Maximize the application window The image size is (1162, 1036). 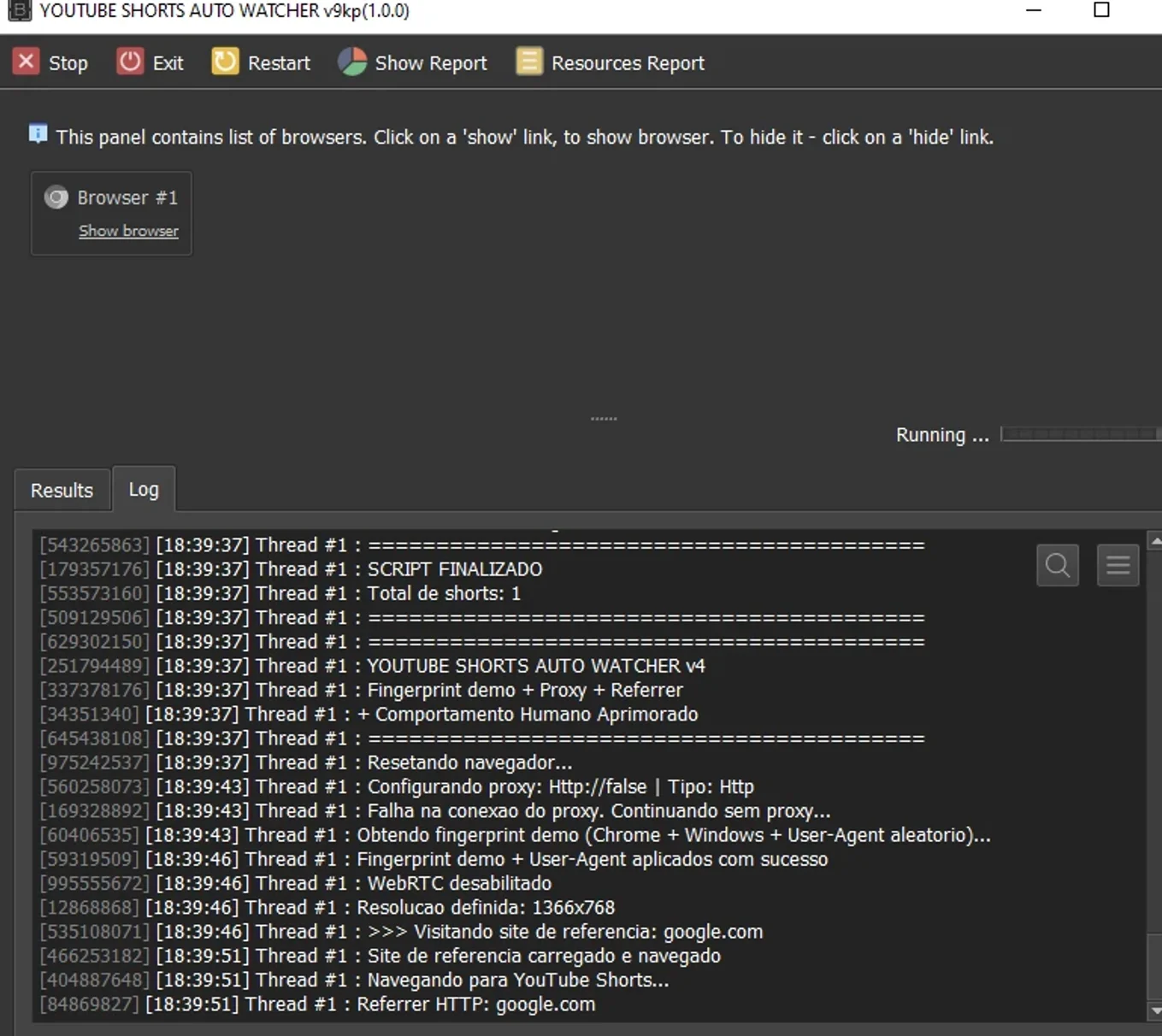point(1102,10)
